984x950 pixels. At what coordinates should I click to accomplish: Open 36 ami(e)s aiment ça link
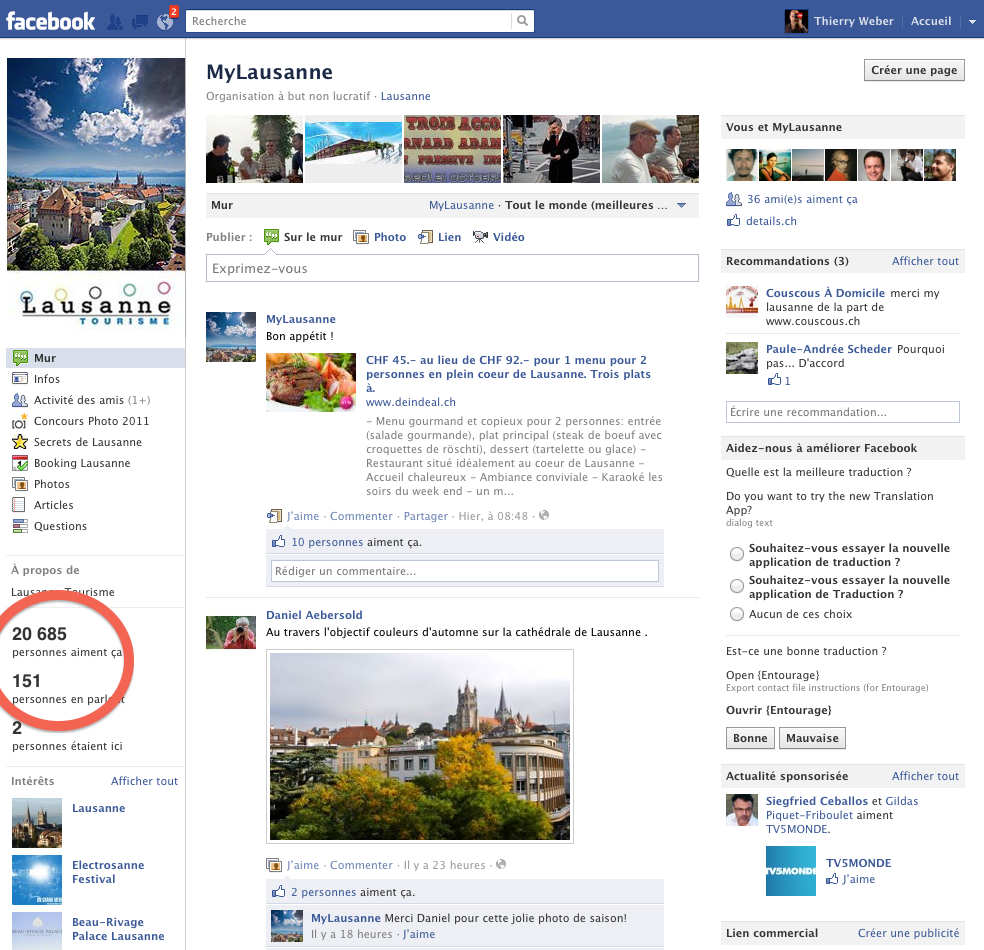(x=801, y=200)
